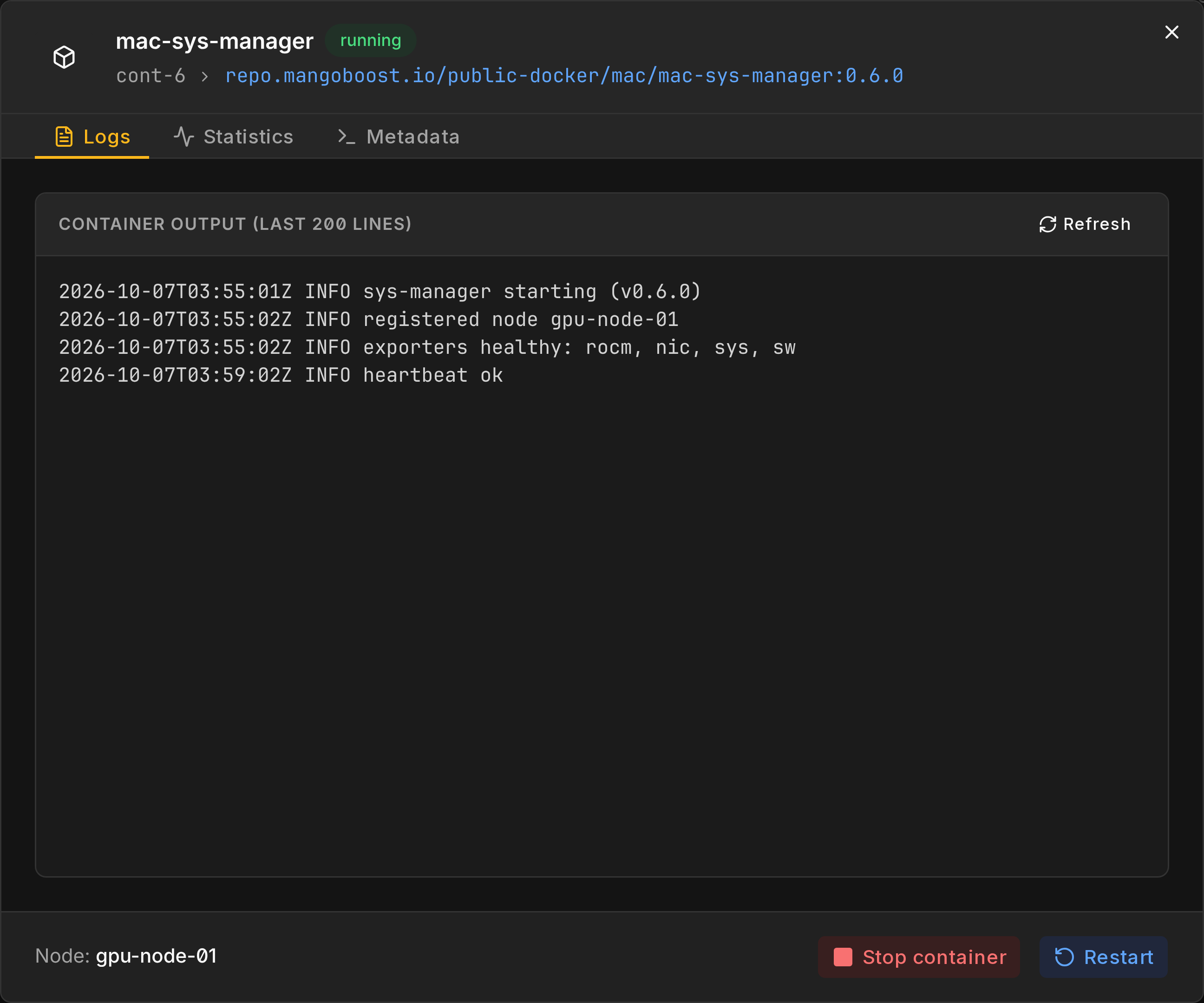The image size is (1204, 1003).
Task: Click the container cube icon
Action: click(64, 57)
